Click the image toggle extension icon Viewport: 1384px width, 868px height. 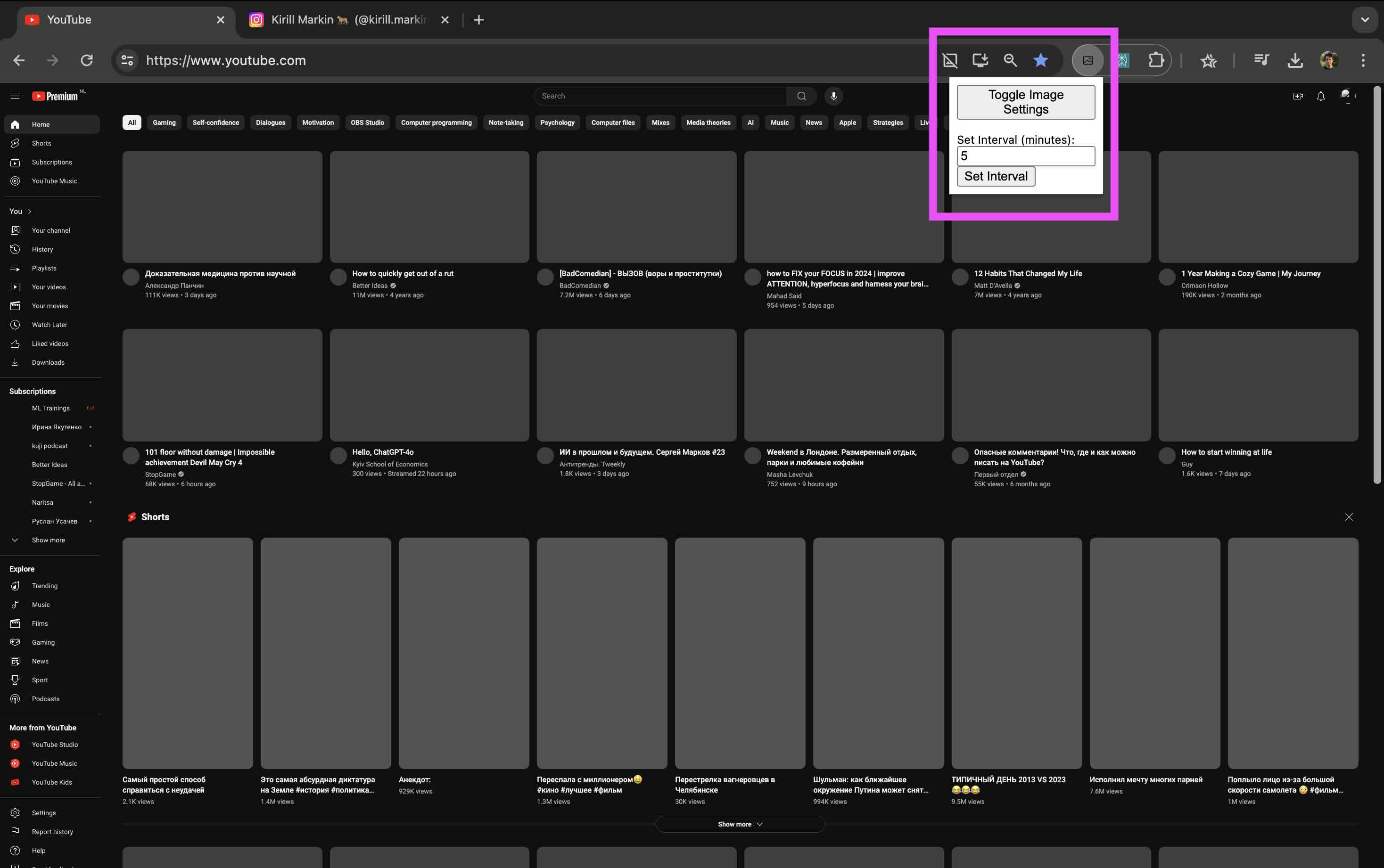pyautogui.click(x=1087, y=60)
